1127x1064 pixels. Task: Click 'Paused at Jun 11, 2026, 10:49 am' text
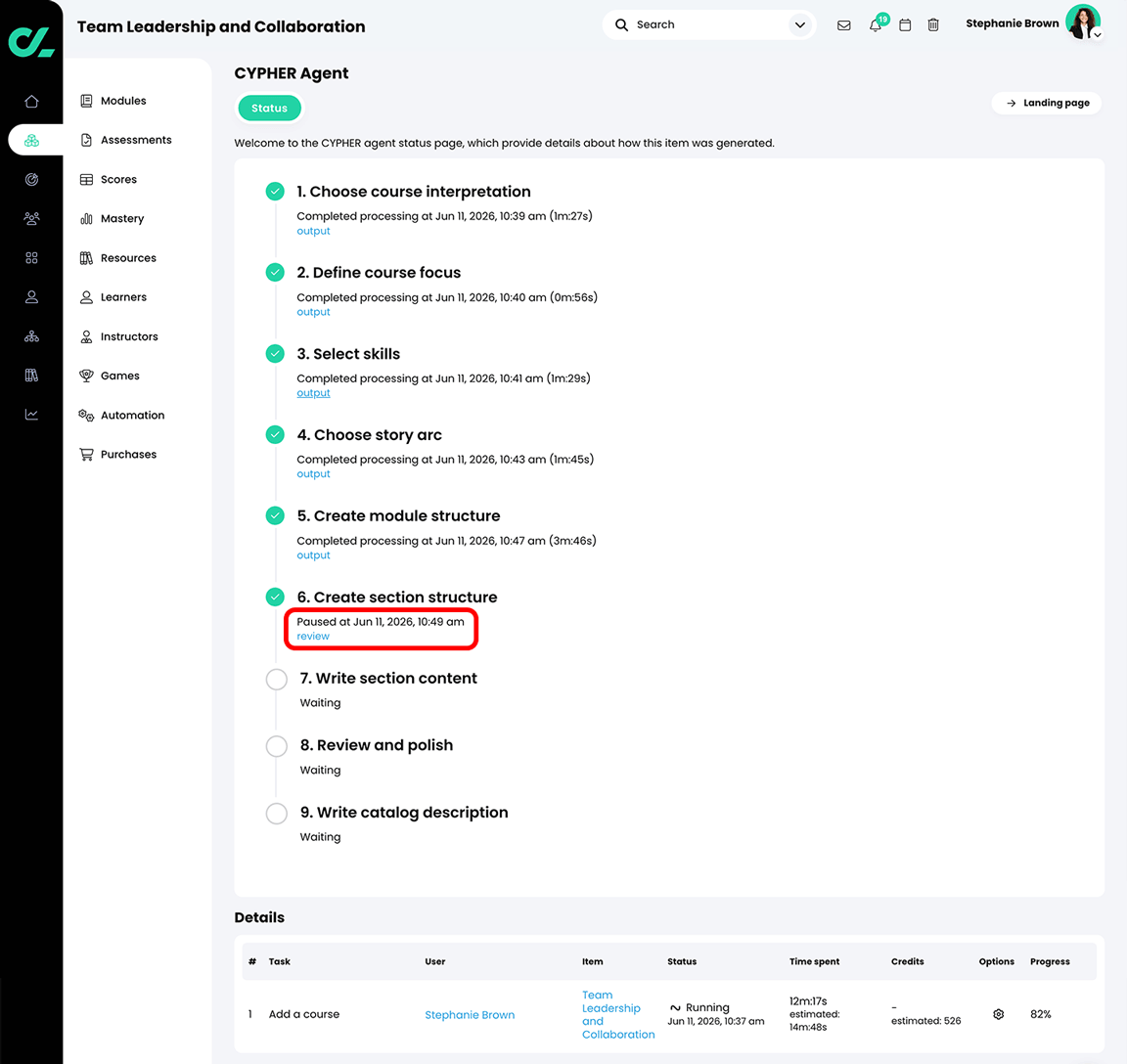click(381, 621)
